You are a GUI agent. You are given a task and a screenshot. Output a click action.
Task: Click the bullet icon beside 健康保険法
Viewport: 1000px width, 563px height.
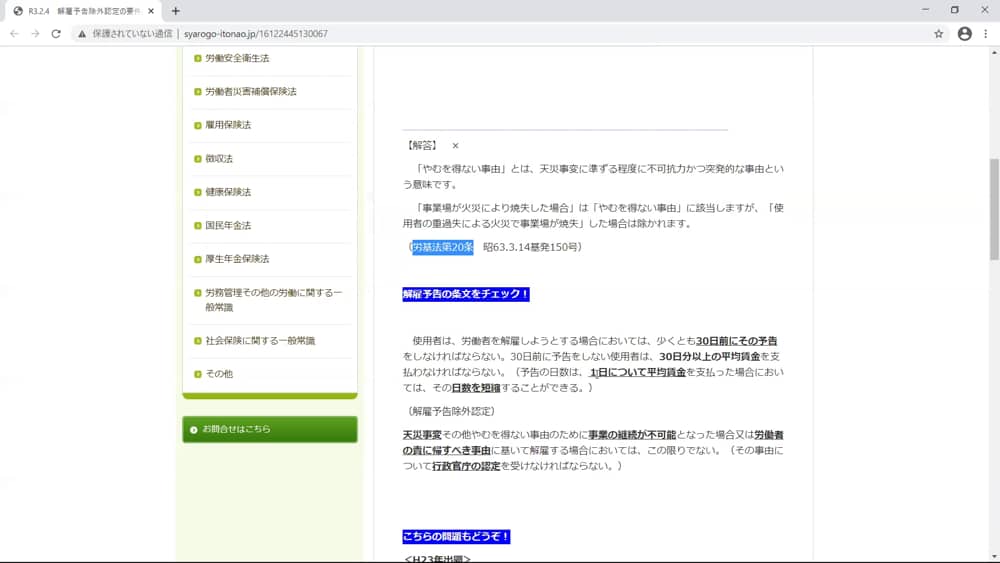point(198,192)
